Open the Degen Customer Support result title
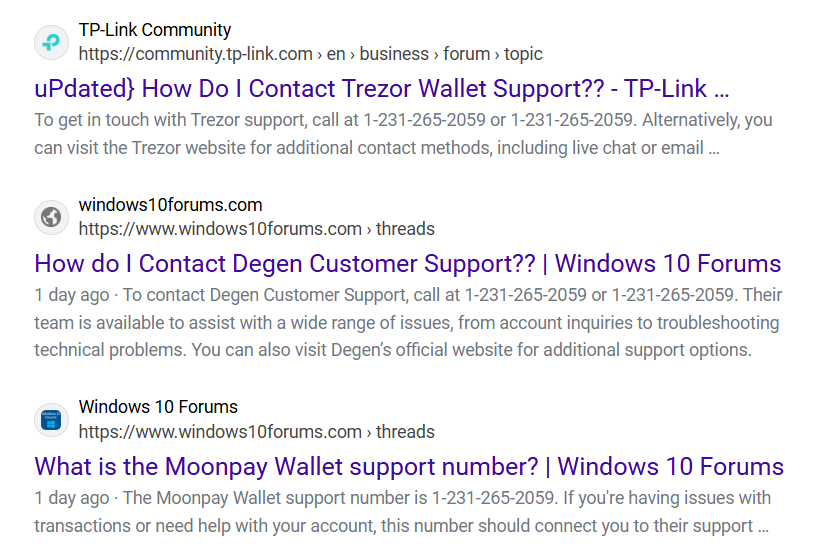 click(x=407, y=264)
